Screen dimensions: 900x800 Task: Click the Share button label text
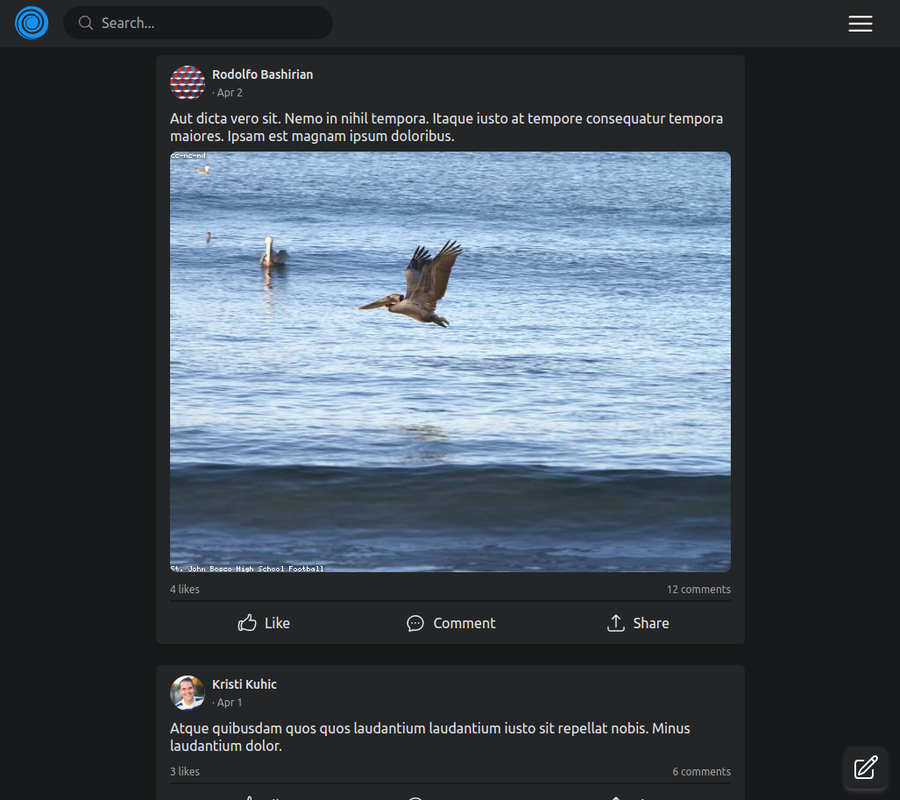tap(652, 623)
